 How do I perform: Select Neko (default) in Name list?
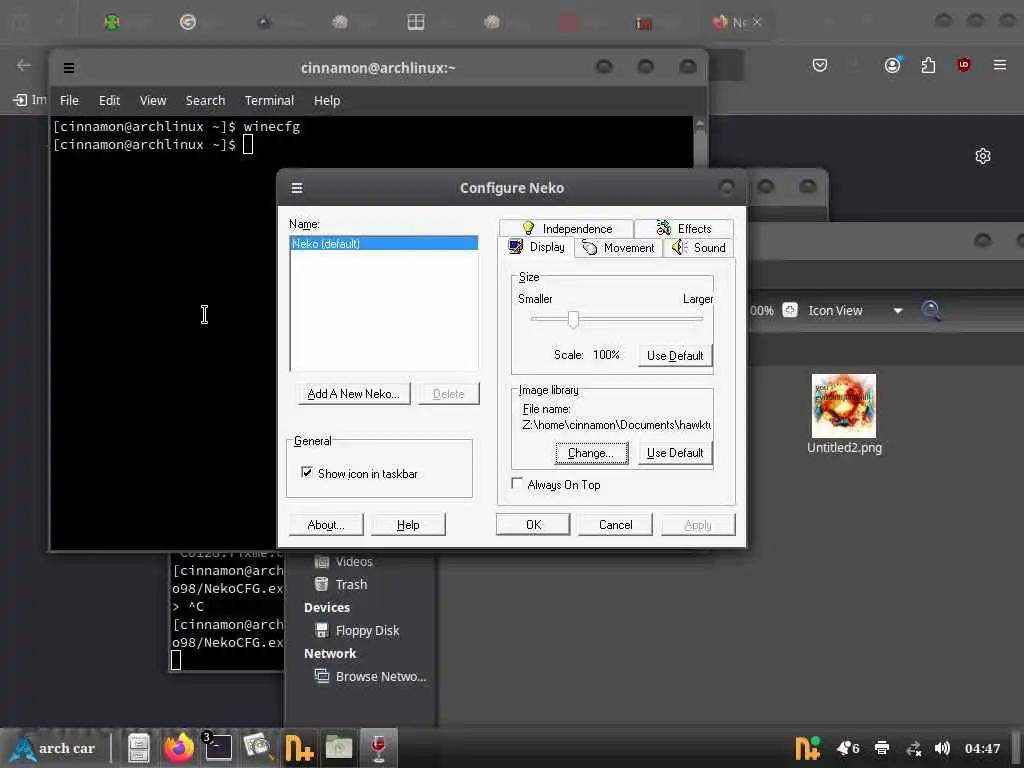(384, 244)
